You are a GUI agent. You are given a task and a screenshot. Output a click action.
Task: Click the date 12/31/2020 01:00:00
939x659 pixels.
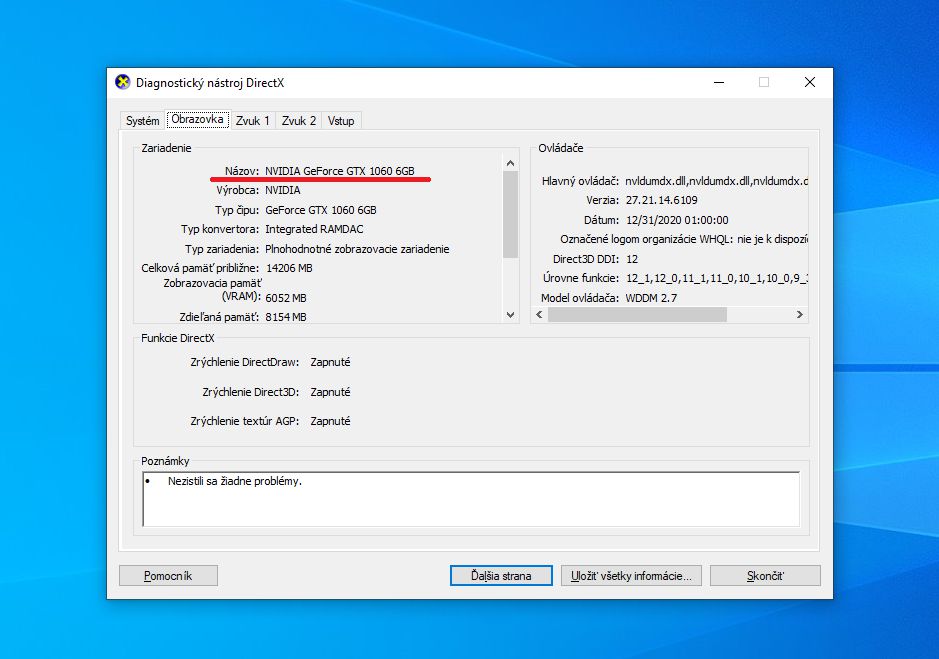[x=677, y=220]
